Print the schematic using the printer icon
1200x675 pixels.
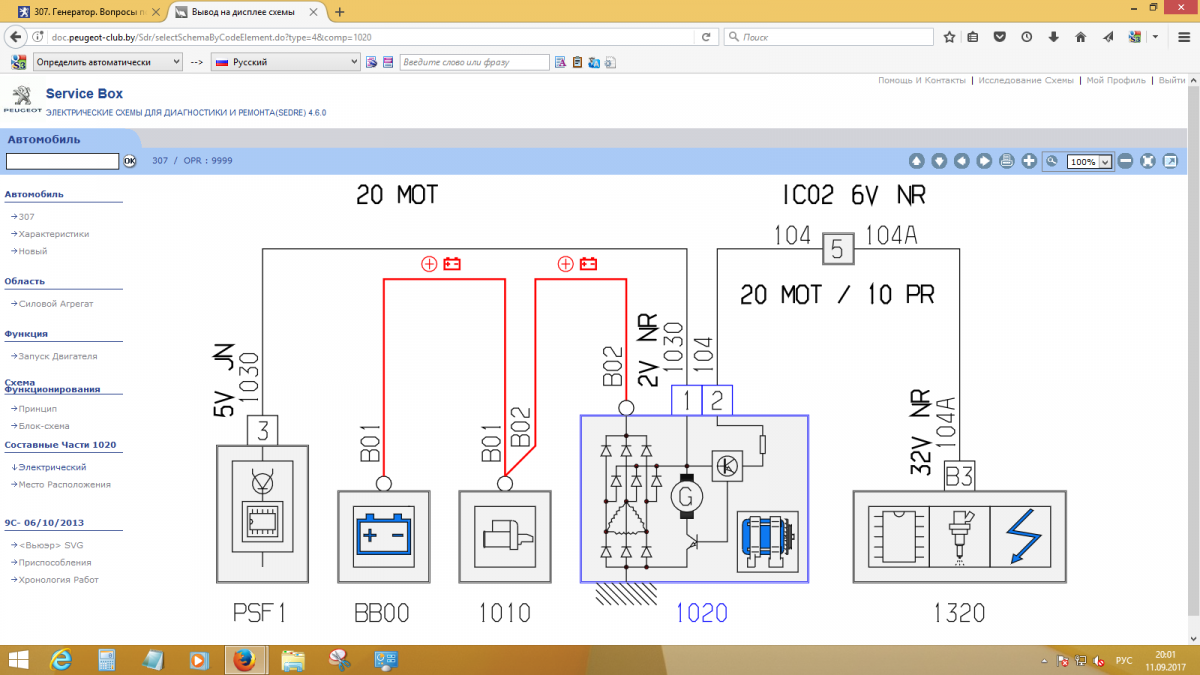(1006, 160)
